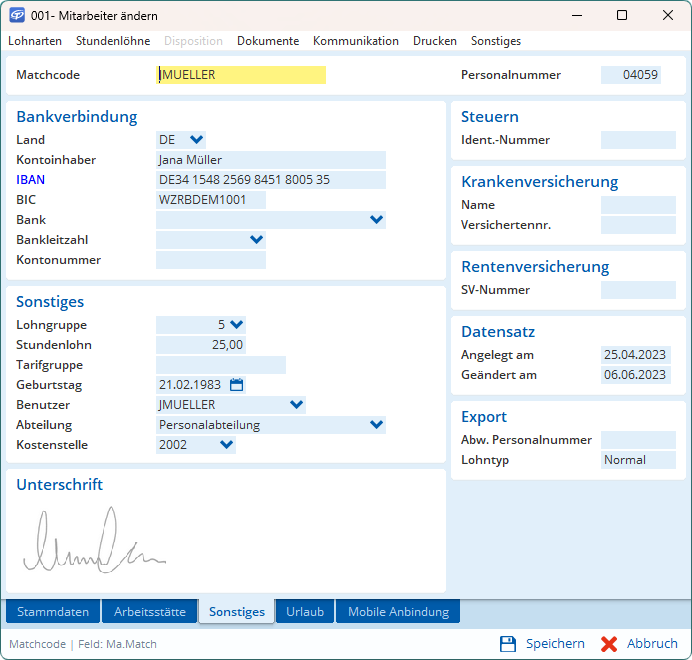The width and height of the screenshot is (692, 660).
Task: Open the Lohnarten menu
Action: (x=35, y=41)
